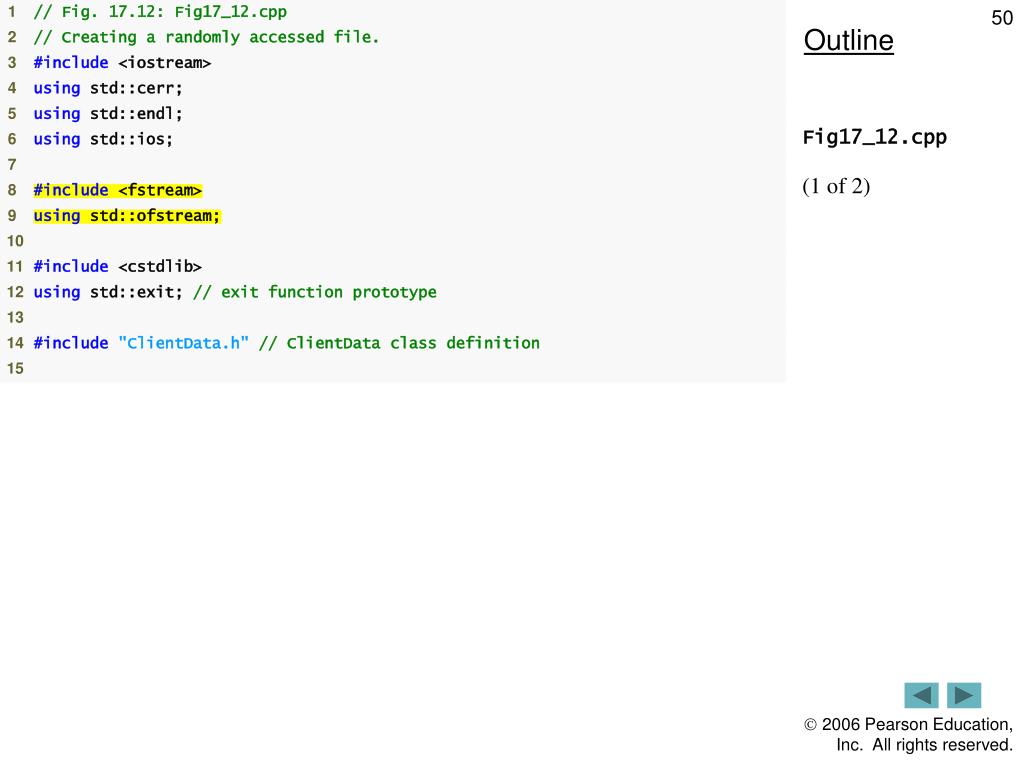This screenshot has height=768, width=1024.
Task: Advance with the next slide arrow
Action: (x=964, y=696)
